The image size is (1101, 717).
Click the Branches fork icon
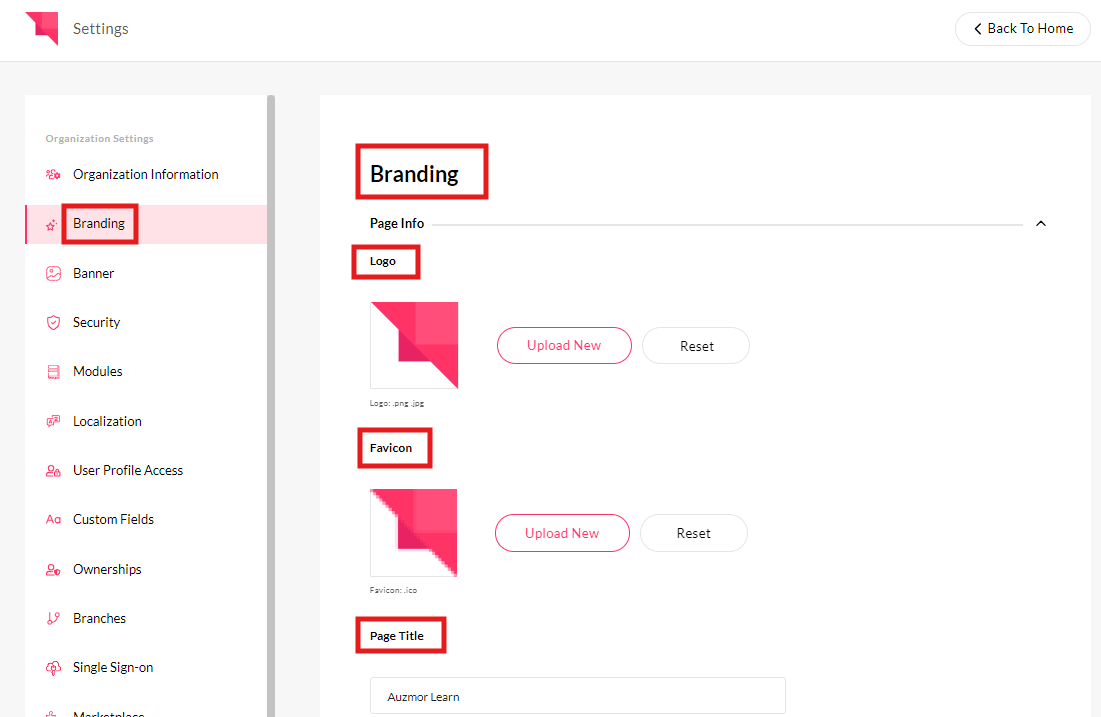click(53, 619)
